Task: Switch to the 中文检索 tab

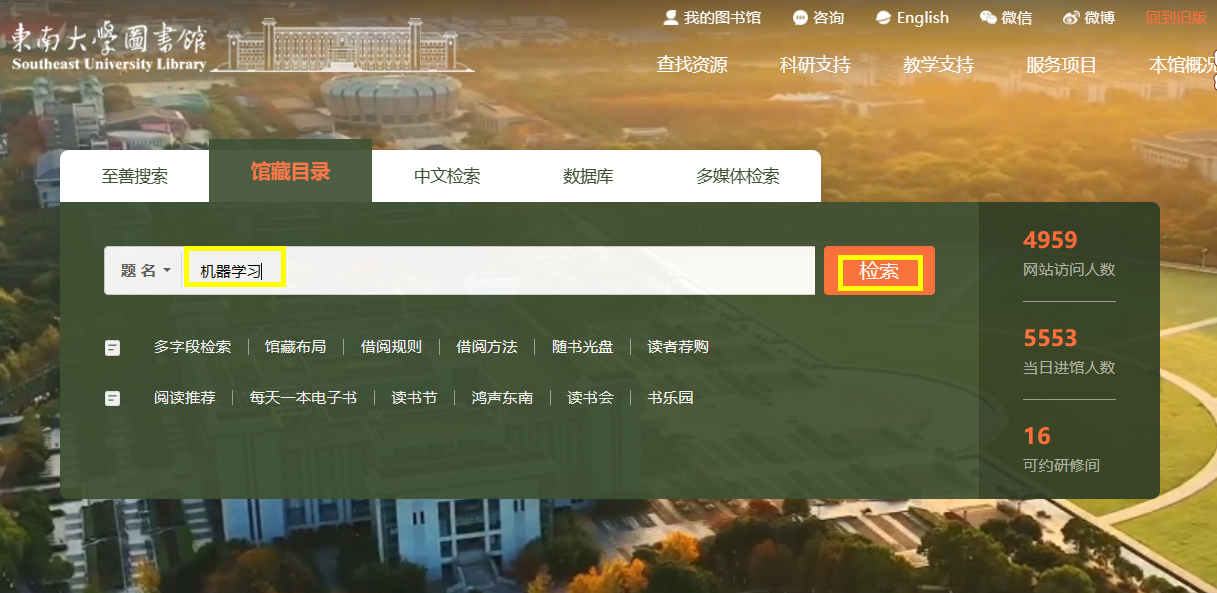Action: (447, 176)
